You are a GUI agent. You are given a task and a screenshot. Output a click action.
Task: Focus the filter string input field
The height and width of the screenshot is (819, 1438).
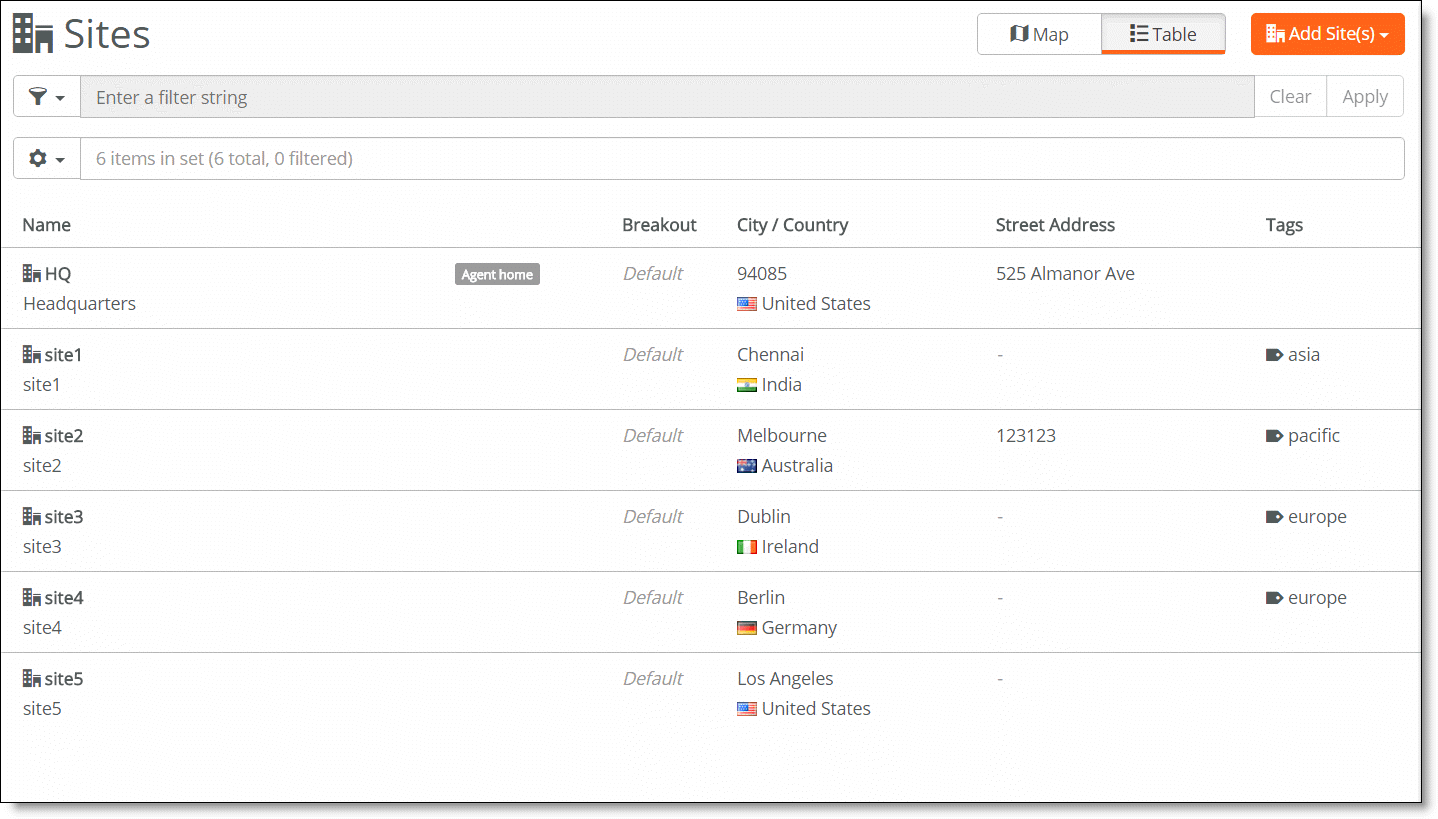(x=667, y=97)
